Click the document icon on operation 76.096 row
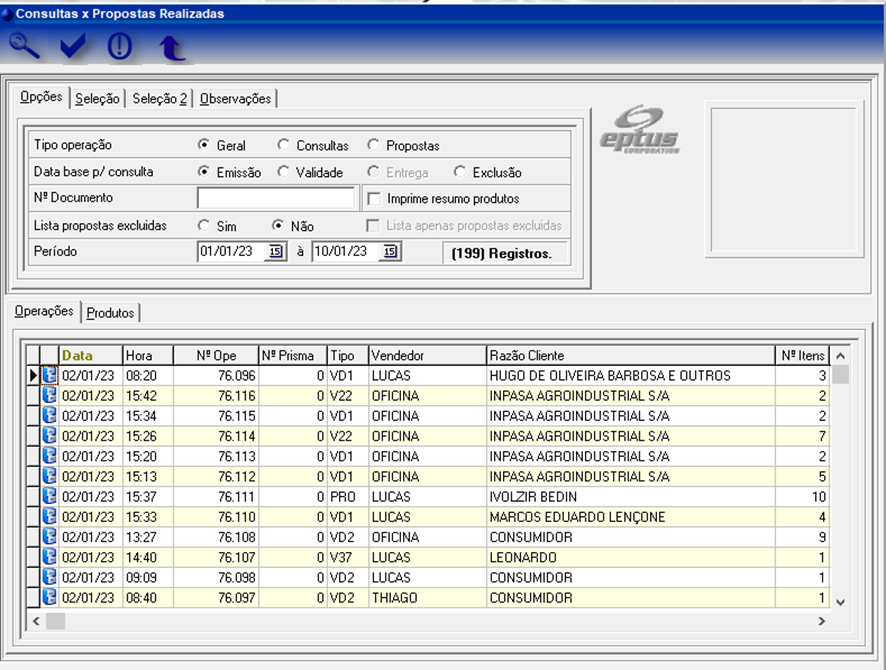The width and height of the screenshot is (886, 670). pyautogui.click(x=49, y=376)
